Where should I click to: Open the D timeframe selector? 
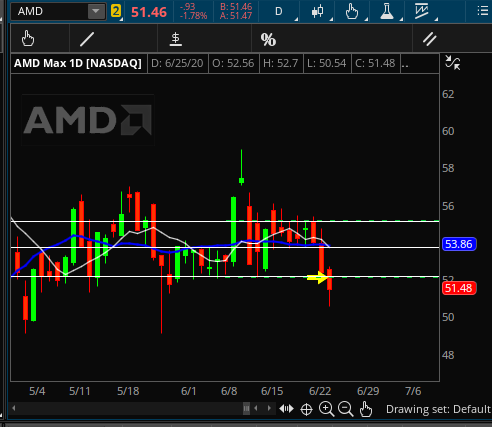click(279, 11)
